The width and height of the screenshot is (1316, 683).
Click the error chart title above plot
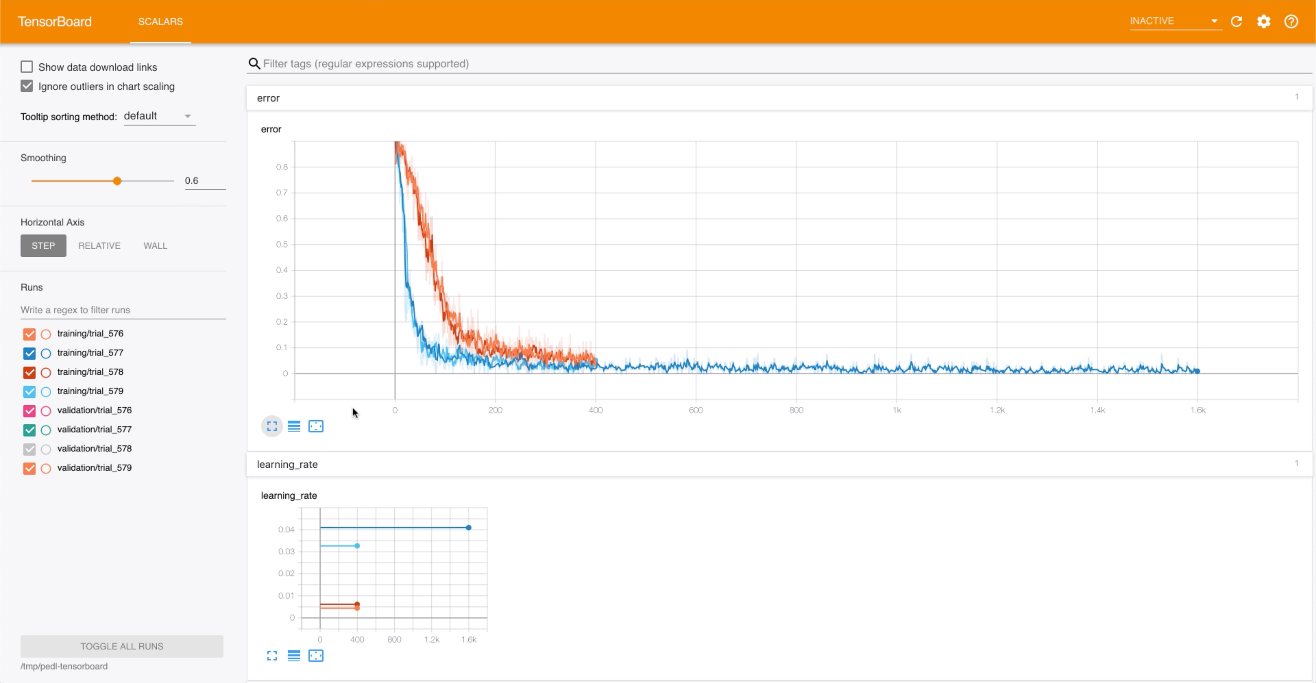tap(271, 129)
